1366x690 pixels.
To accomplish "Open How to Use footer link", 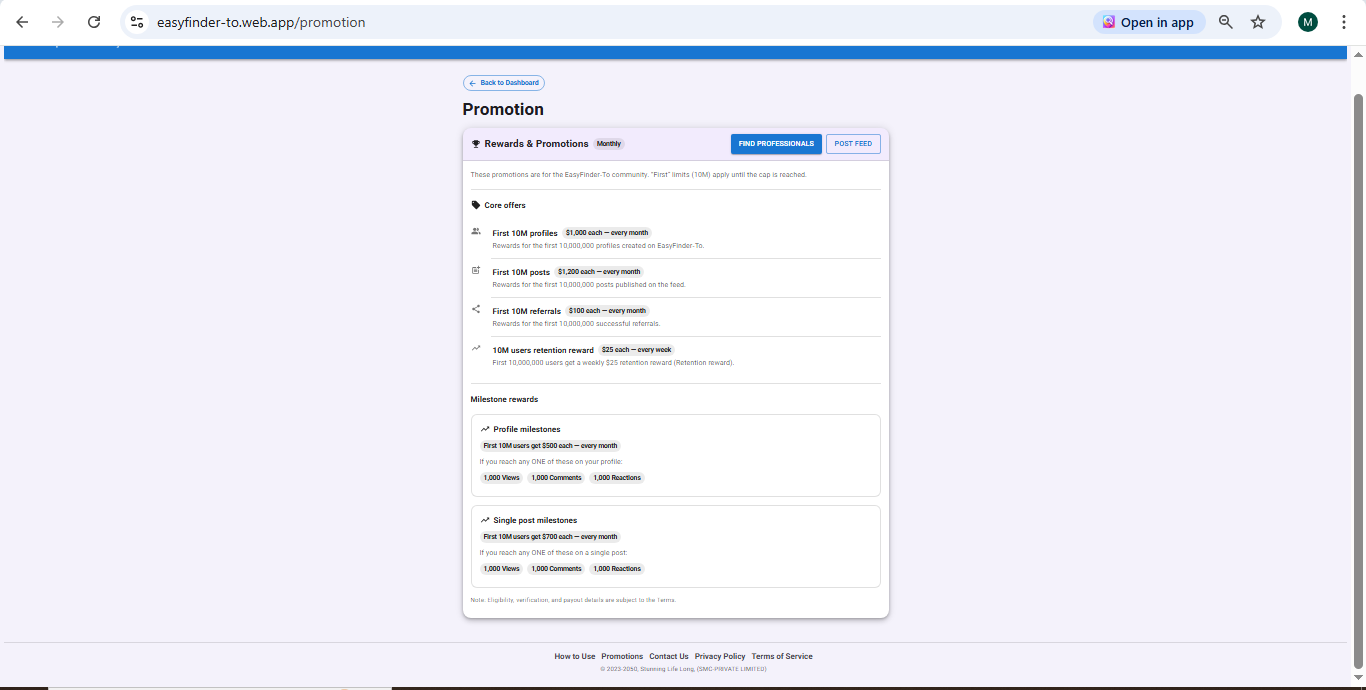I will 575,656.
